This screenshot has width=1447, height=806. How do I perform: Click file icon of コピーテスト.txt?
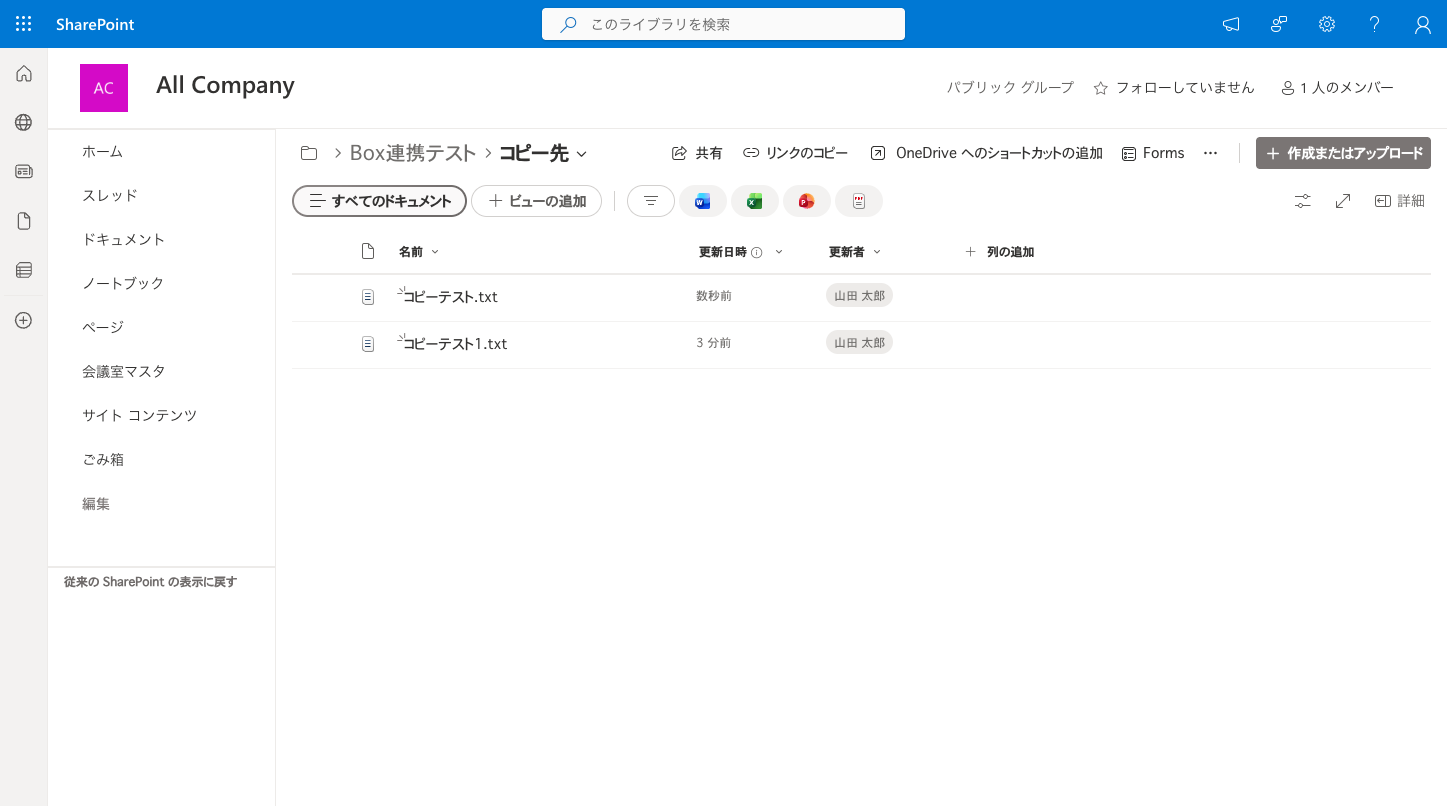368,297
